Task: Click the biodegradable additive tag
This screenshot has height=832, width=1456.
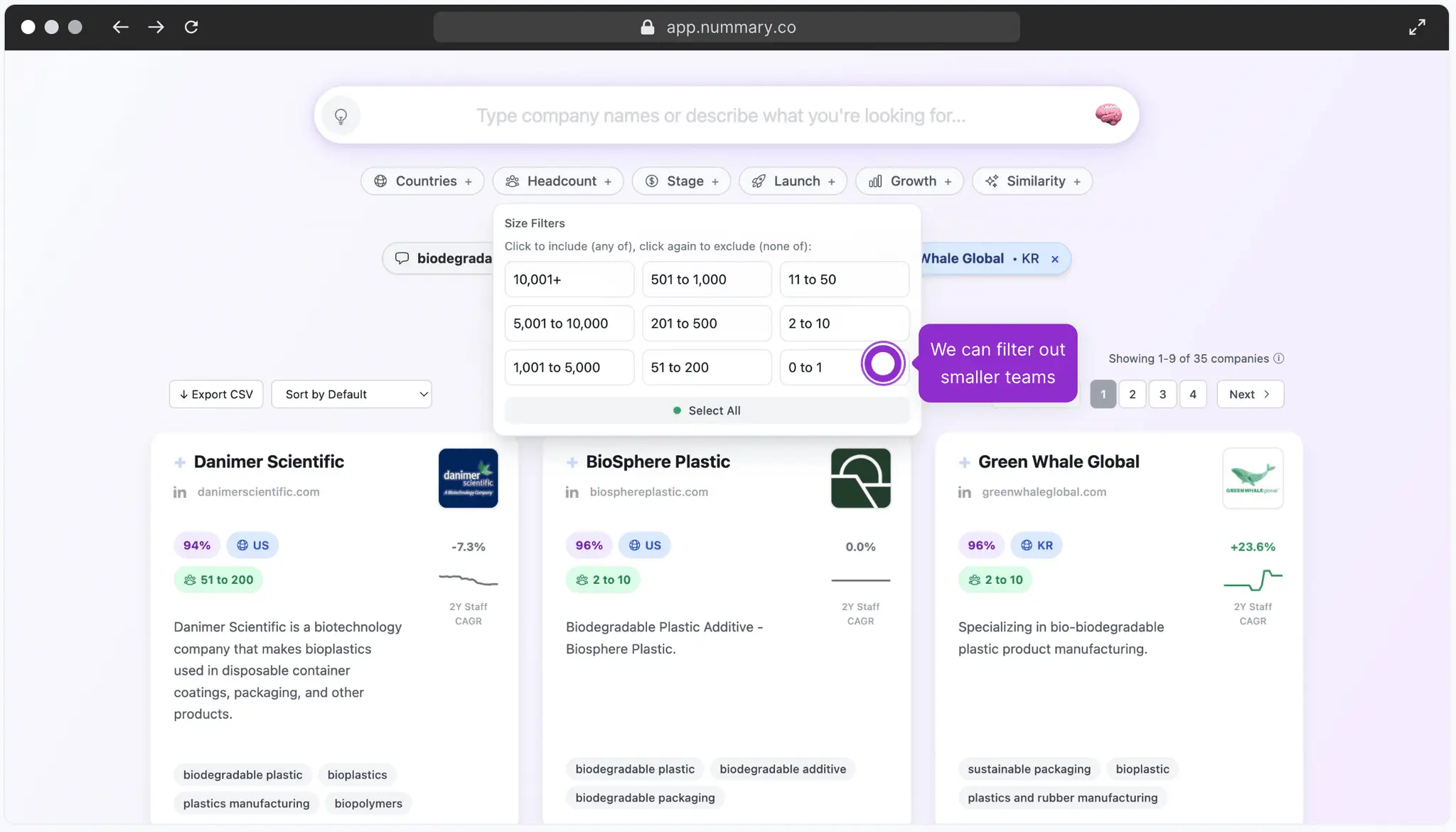Action: [x=783, y=769]
